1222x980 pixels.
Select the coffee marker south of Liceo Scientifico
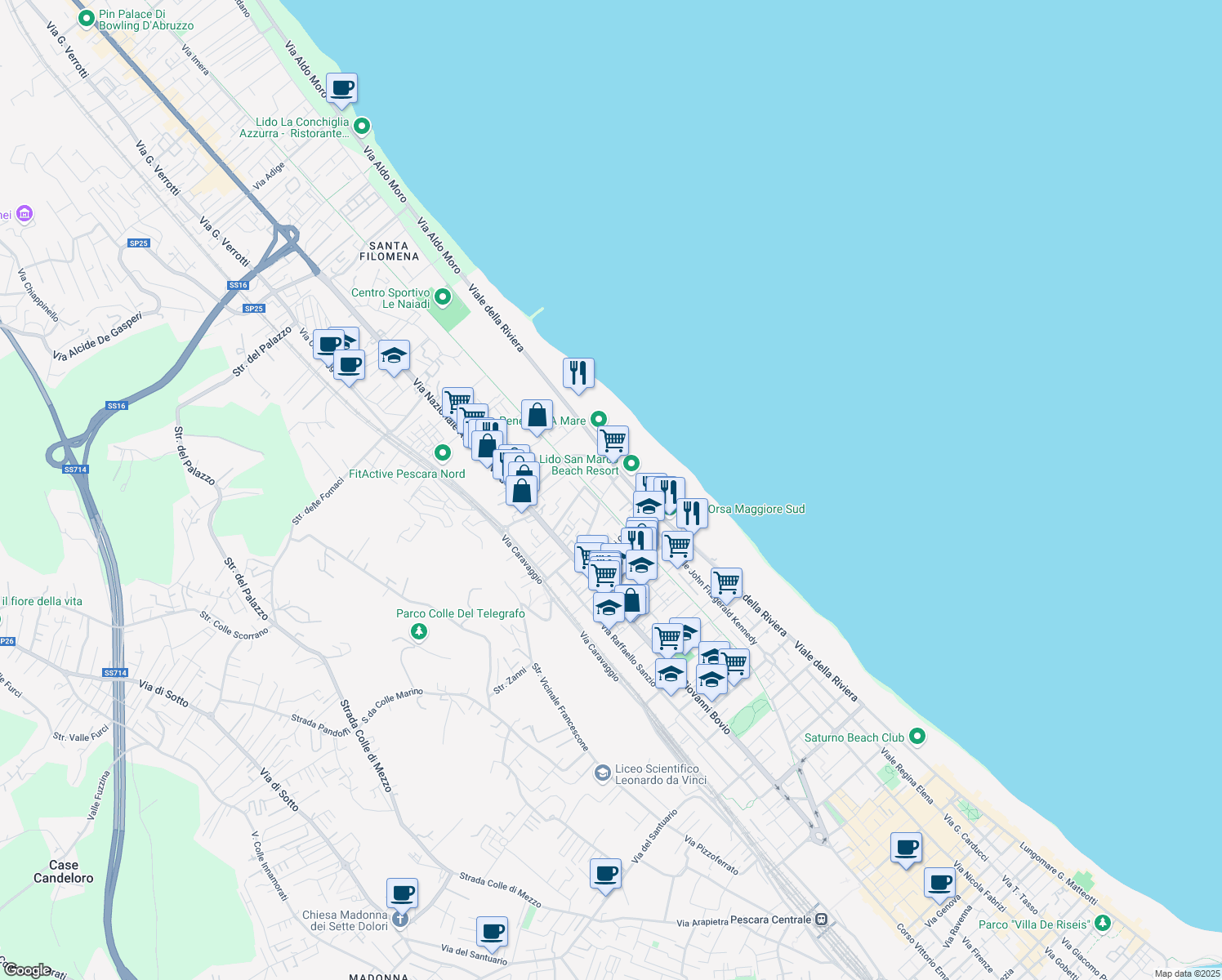pos(605,875)
